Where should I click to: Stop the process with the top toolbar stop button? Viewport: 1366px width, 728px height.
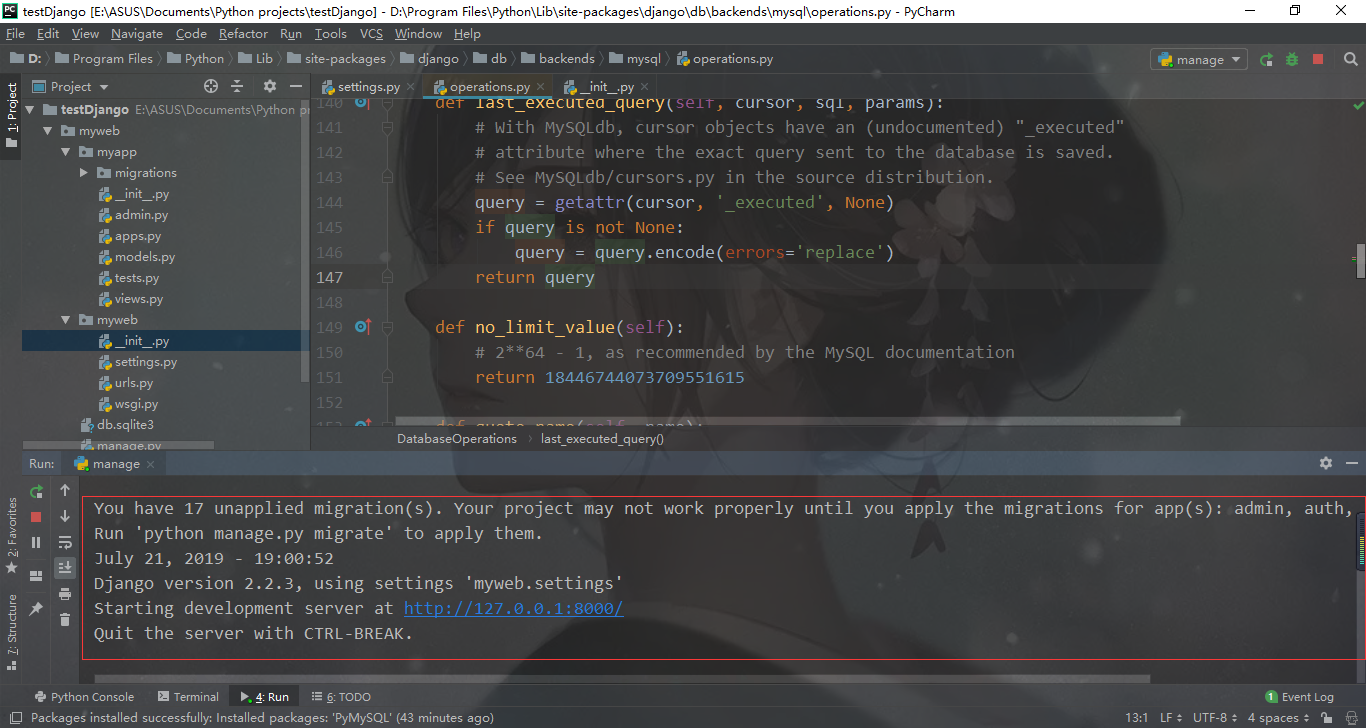pos(1318,59)
